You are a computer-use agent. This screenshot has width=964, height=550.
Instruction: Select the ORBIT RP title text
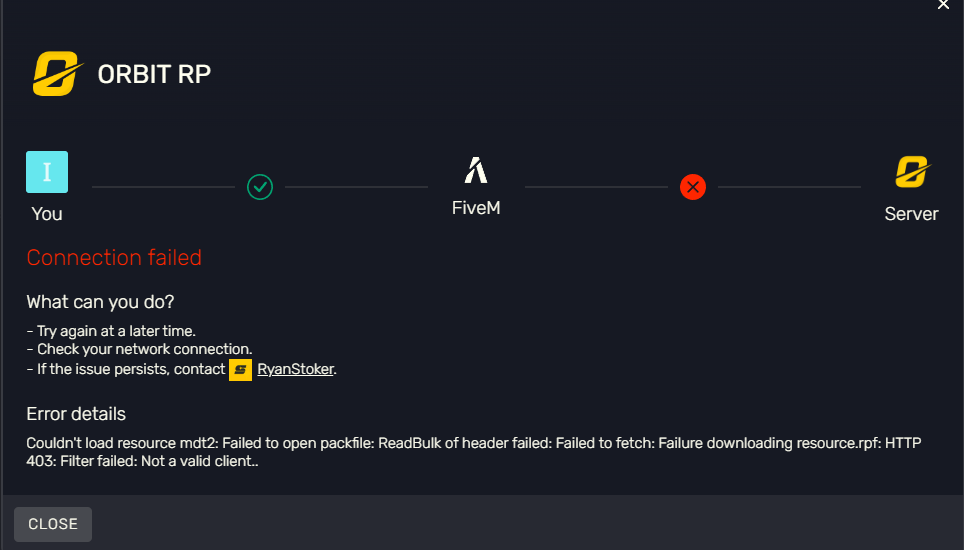[154, 75]
